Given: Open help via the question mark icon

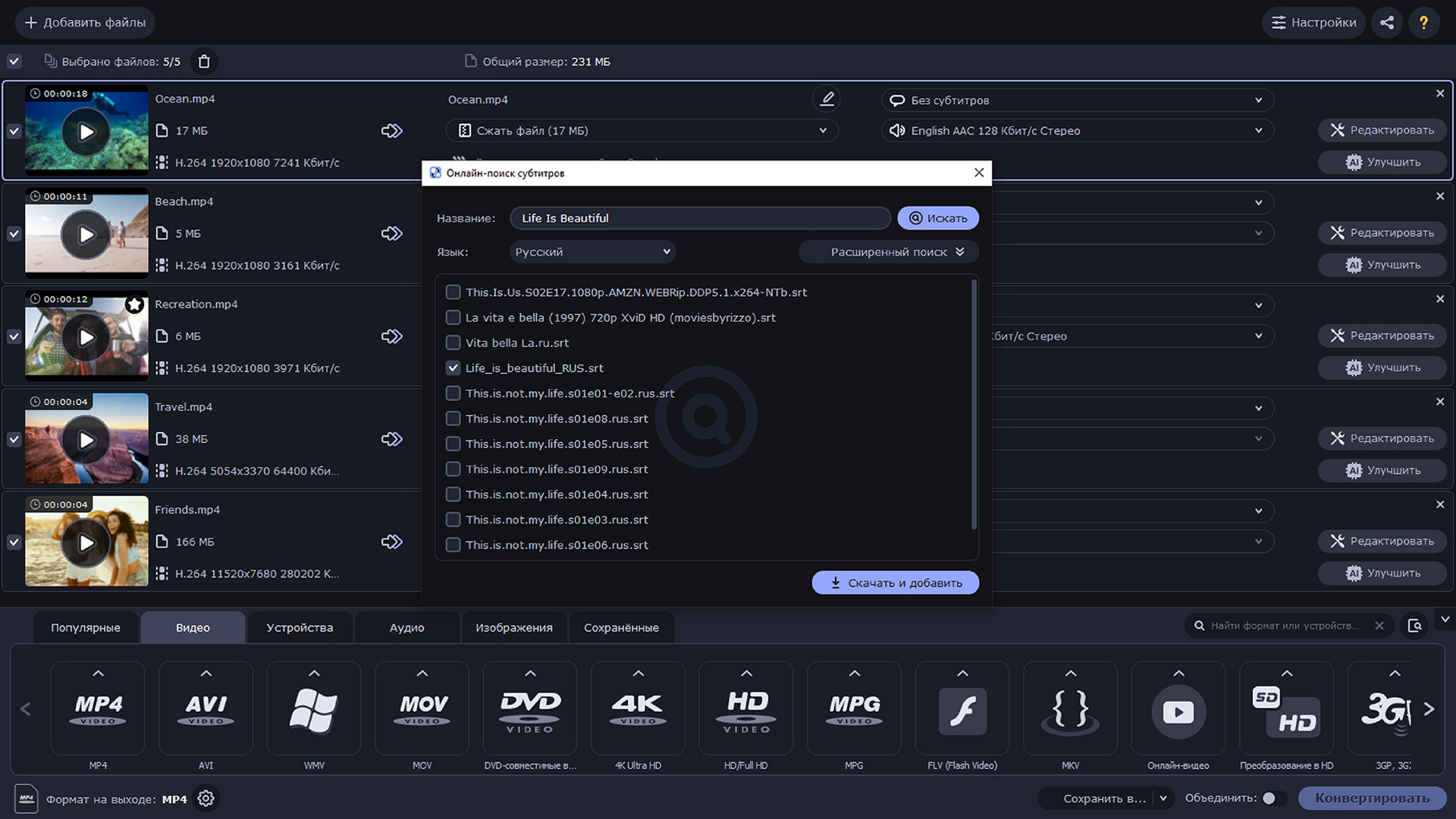Looking at the screenshot, I should 1423,23.
